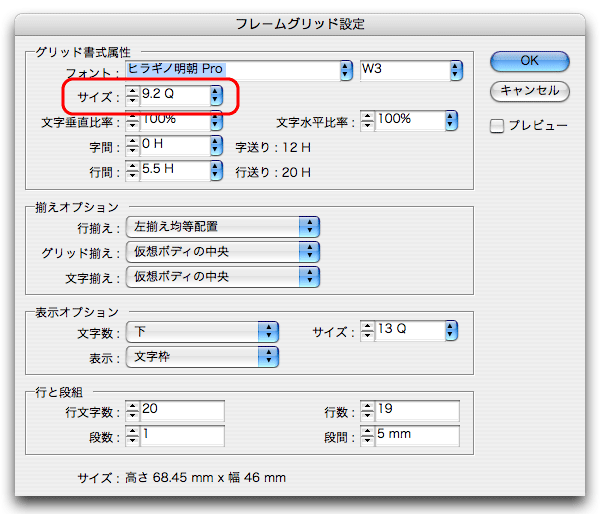This screenshot has height=514, width=603.
Task: Open the 文字水平比率 100% dropdown arrow
Action: click(451, 121)
